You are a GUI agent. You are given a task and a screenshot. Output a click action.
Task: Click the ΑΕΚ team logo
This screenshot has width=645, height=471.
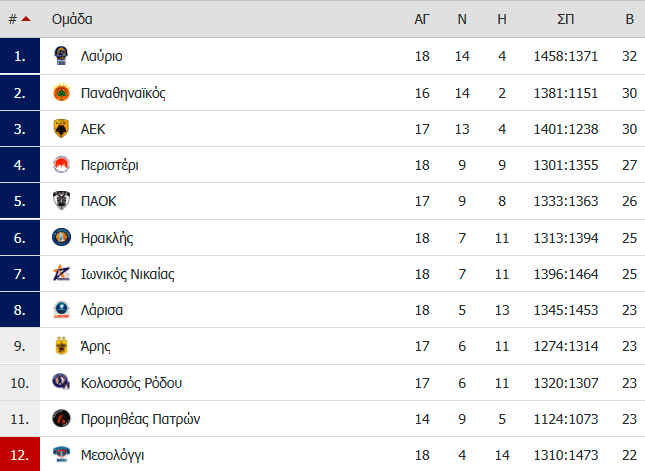61,129
